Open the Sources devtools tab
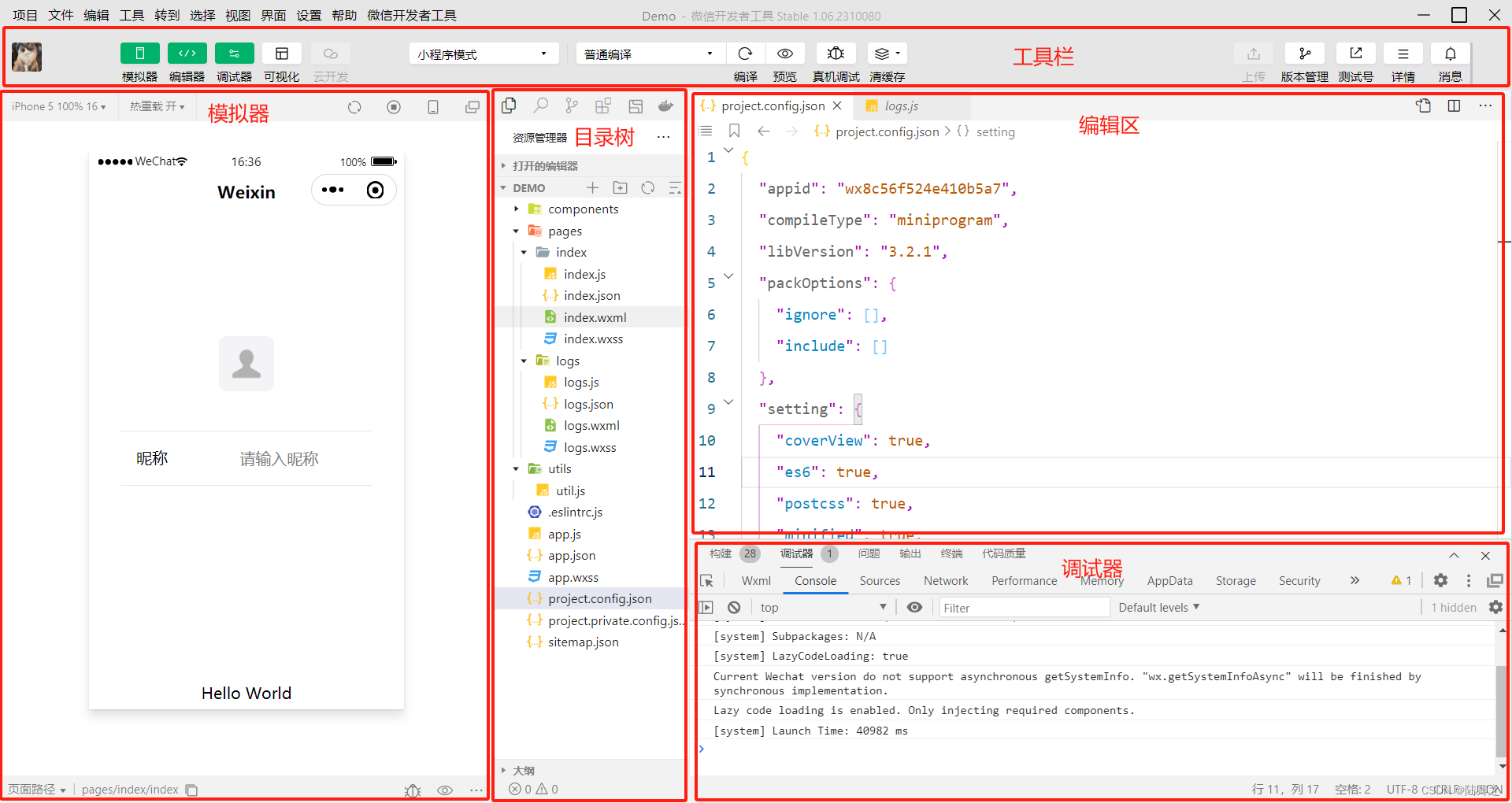1512x803 pixels. click(880, 581)
